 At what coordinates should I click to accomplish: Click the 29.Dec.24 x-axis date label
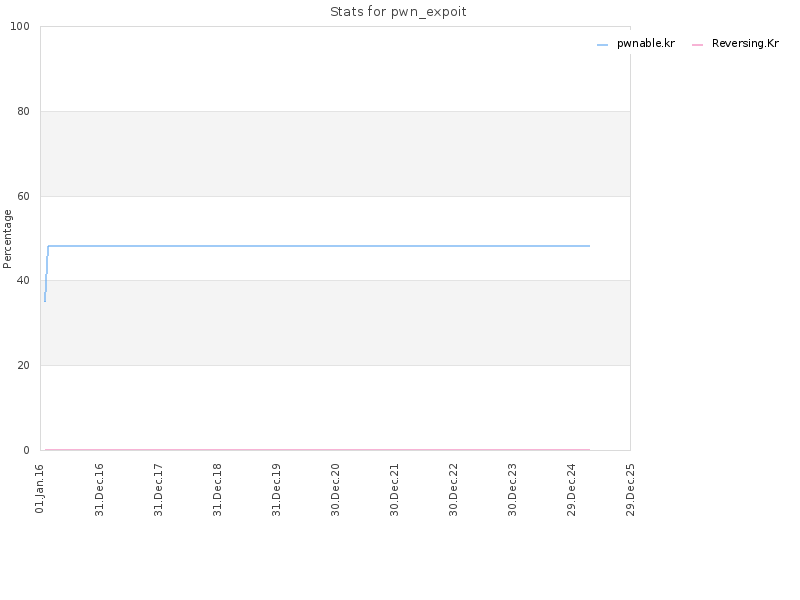pyautogui.click(x=571, y=490)
